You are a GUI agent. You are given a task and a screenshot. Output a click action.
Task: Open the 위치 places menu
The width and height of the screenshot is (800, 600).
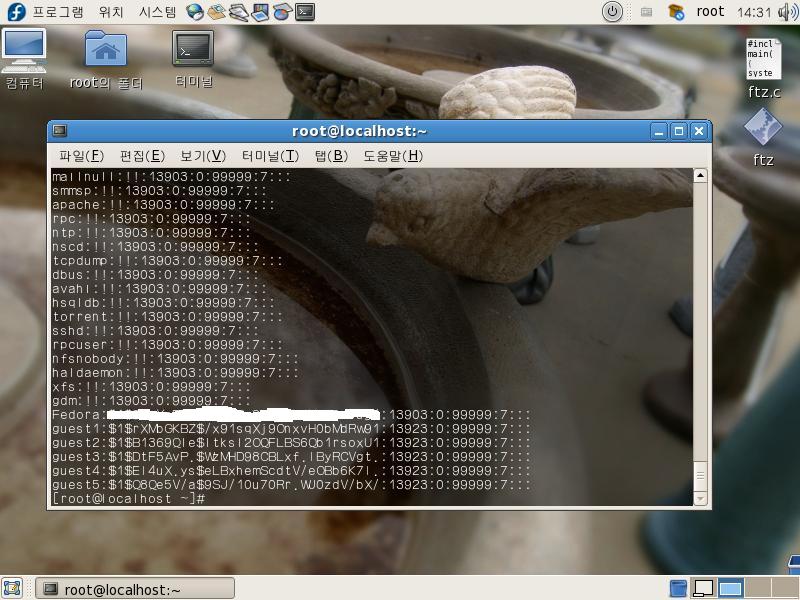(111, 12)
